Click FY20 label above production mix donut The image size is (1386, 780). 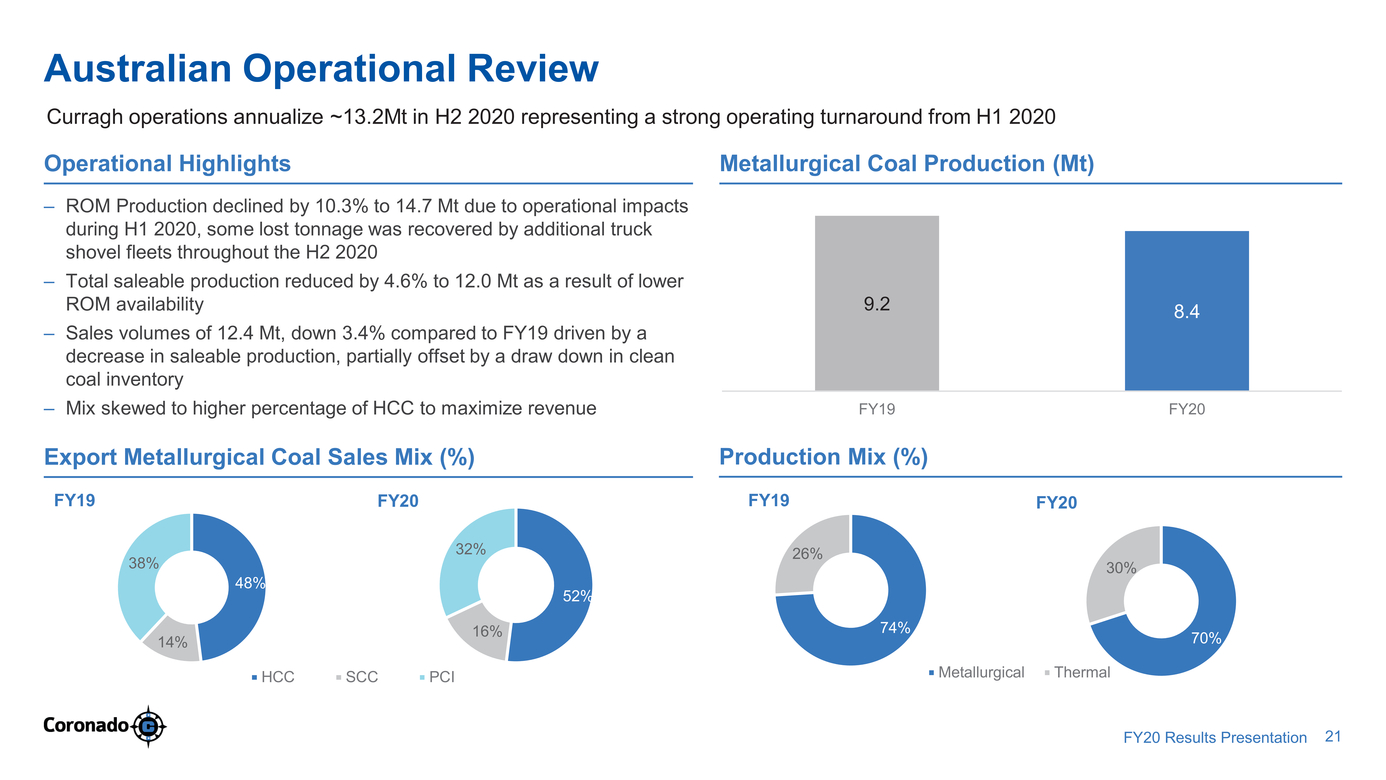(x=1056, y=503)
